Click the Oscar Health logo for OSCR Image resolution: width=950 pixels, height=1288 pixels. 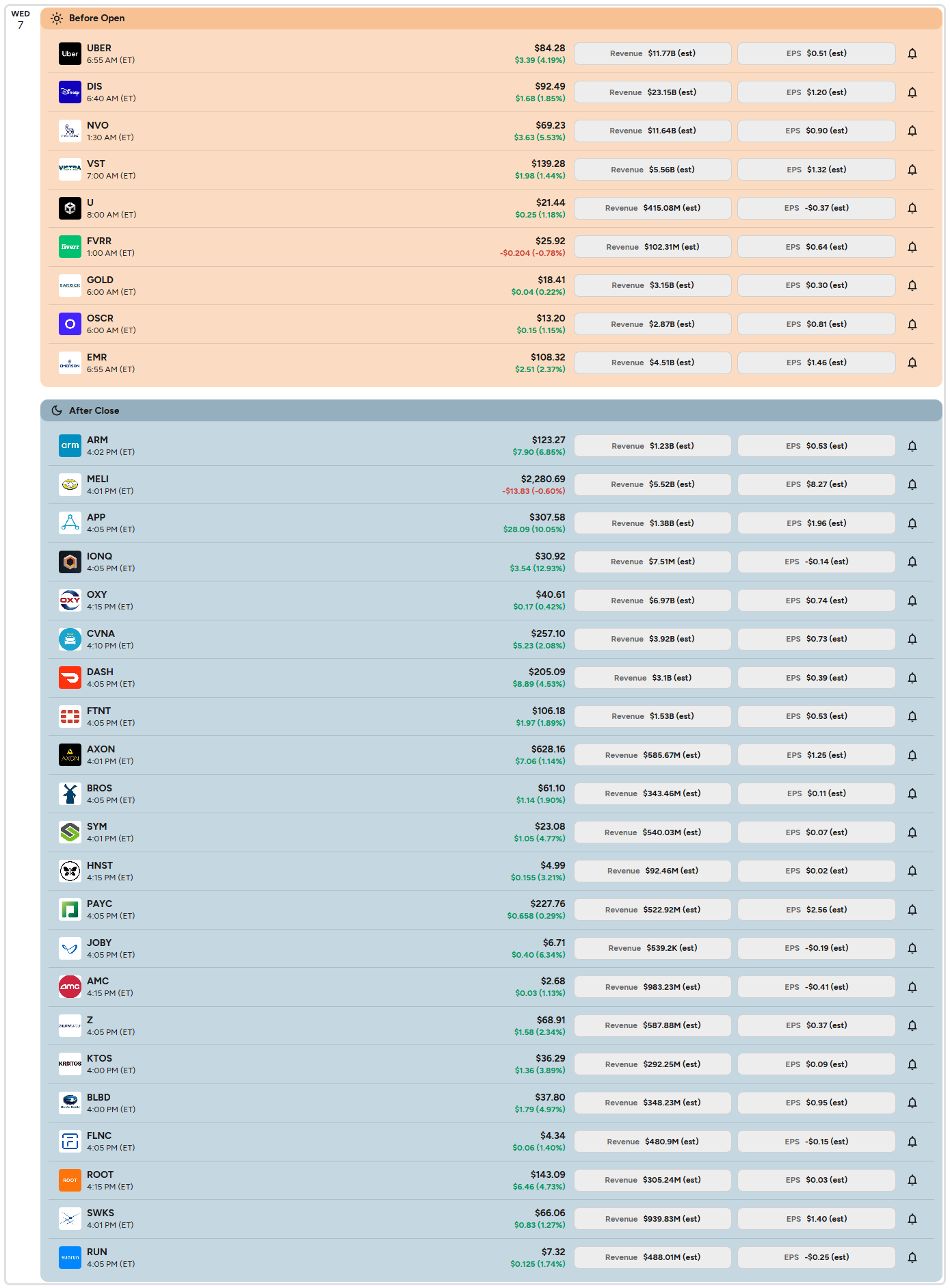pyautogui.click(x=70, y=324)
